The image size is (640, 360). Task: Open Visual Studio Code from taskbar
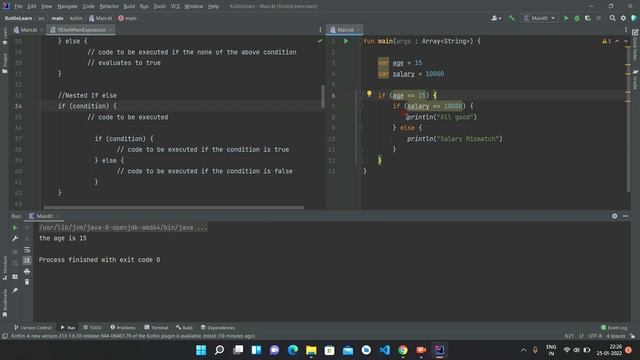click(x=384, y=350)
